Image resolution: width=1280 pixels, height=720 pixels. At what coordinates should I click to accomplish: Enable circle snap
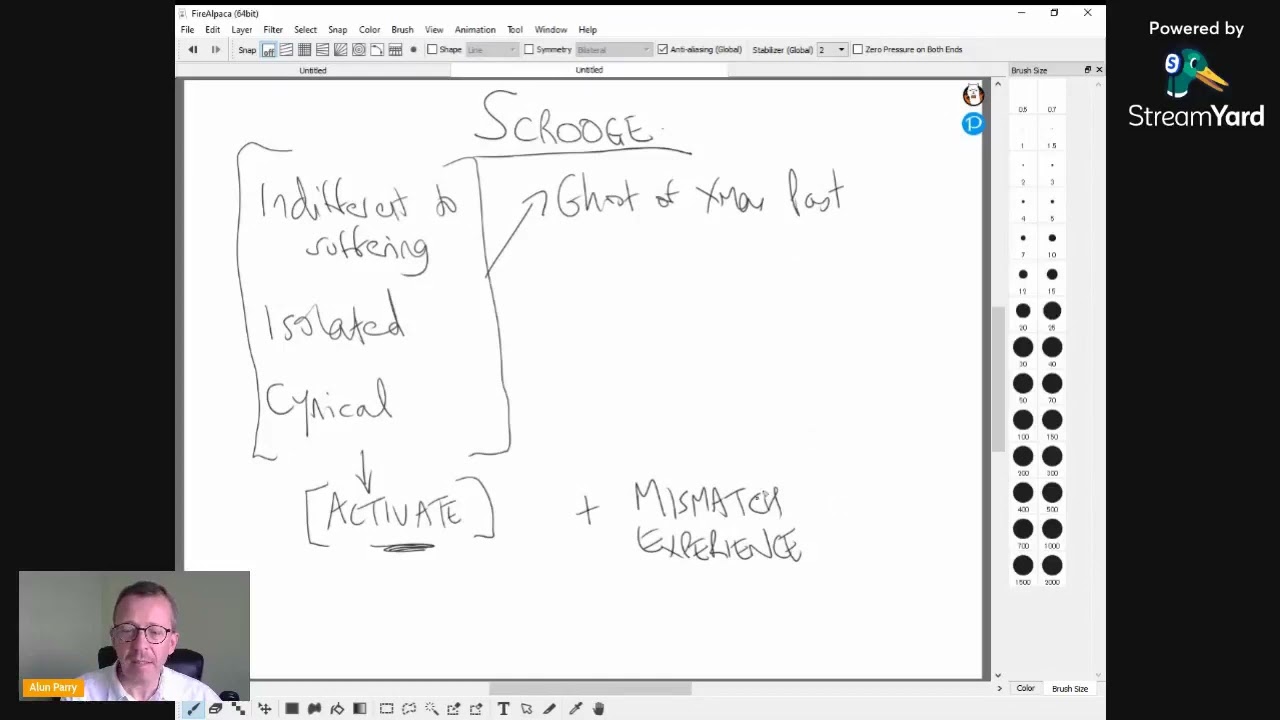(358, 50)
